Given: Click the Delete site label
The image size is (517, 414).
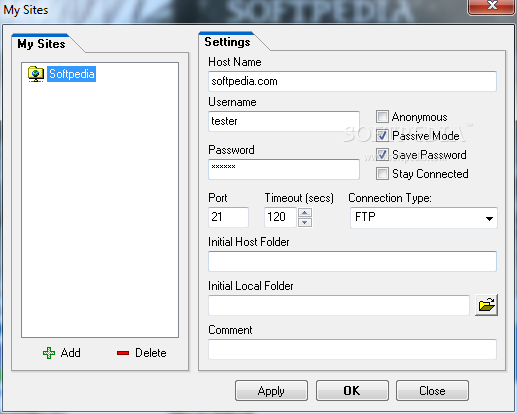Looking at the screenshot, I should pyautogui.click(x=151, y=353).
